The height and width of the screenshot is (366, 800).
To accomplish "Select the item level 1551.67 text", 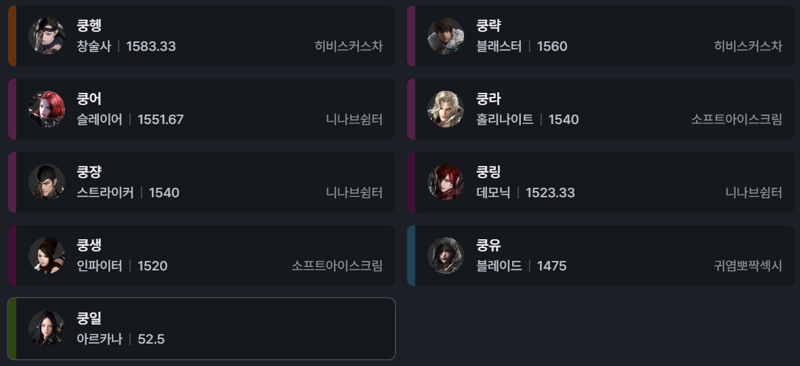I will pyautogui.click(x=161, y=120).
